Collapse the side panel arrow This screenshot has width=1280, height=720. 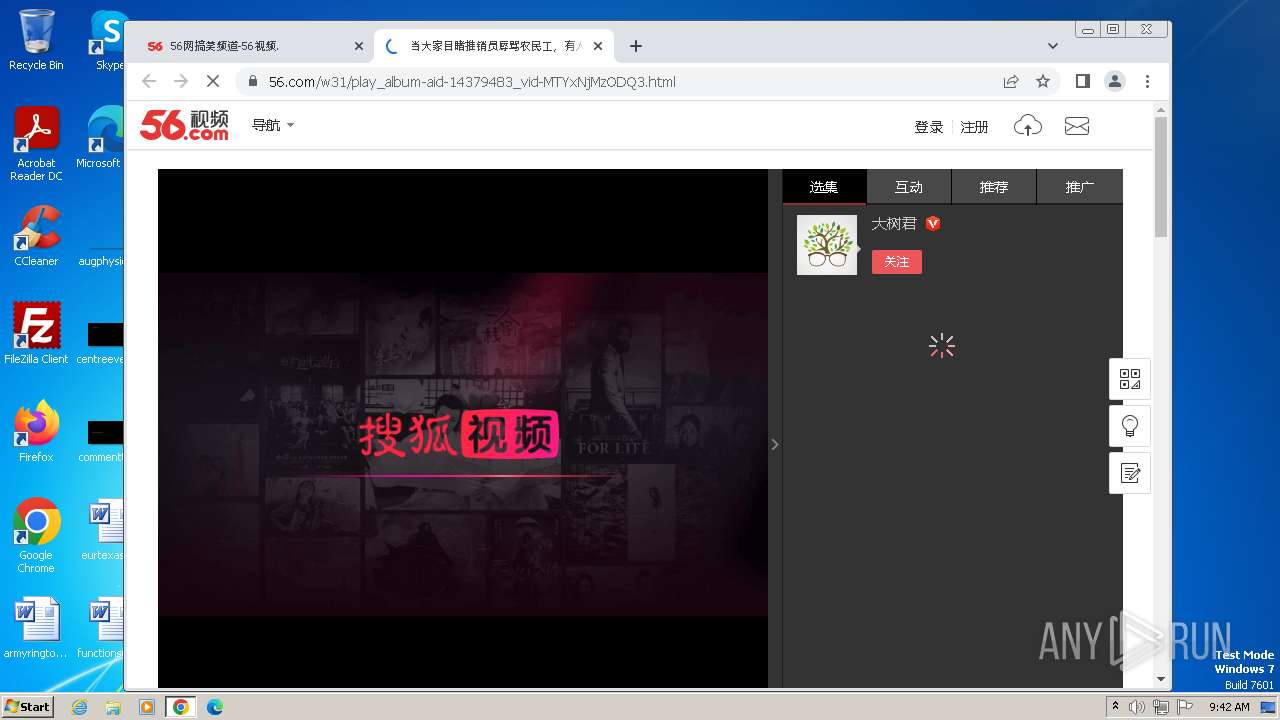(775, 444)
